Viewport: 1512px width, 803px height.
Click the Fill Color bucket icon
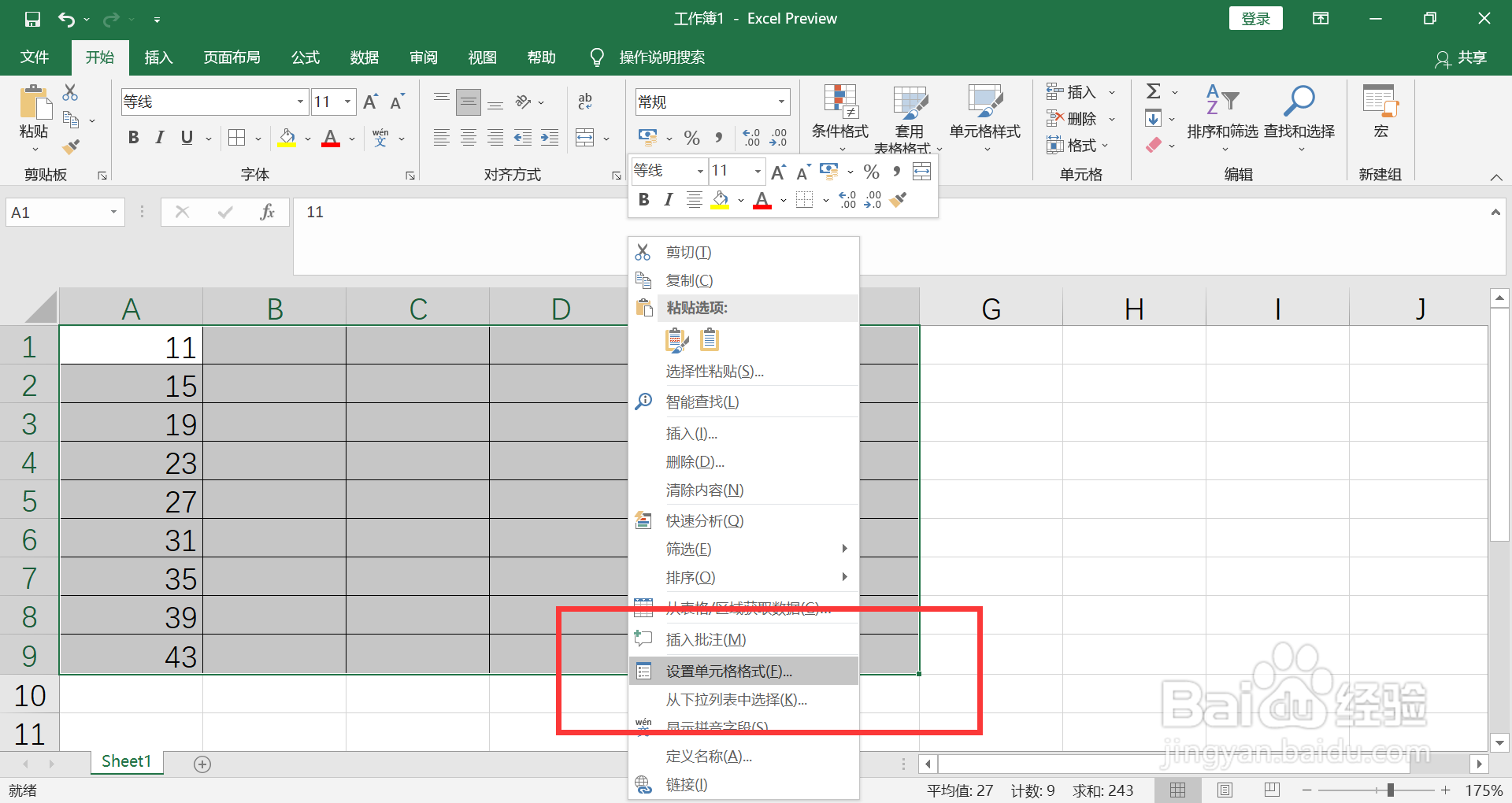(x=287, y=138)
